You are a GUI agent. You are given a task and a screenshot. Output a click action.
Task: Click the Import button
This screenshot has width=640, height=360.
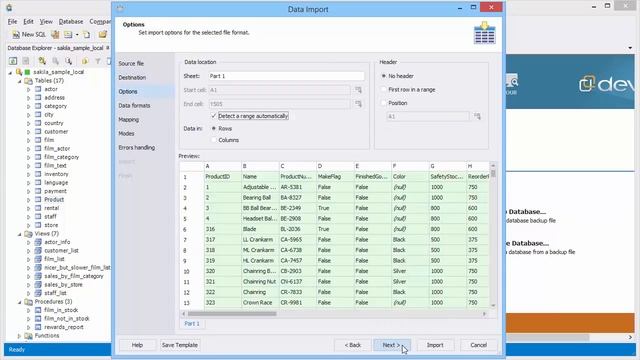coord(435,345)
